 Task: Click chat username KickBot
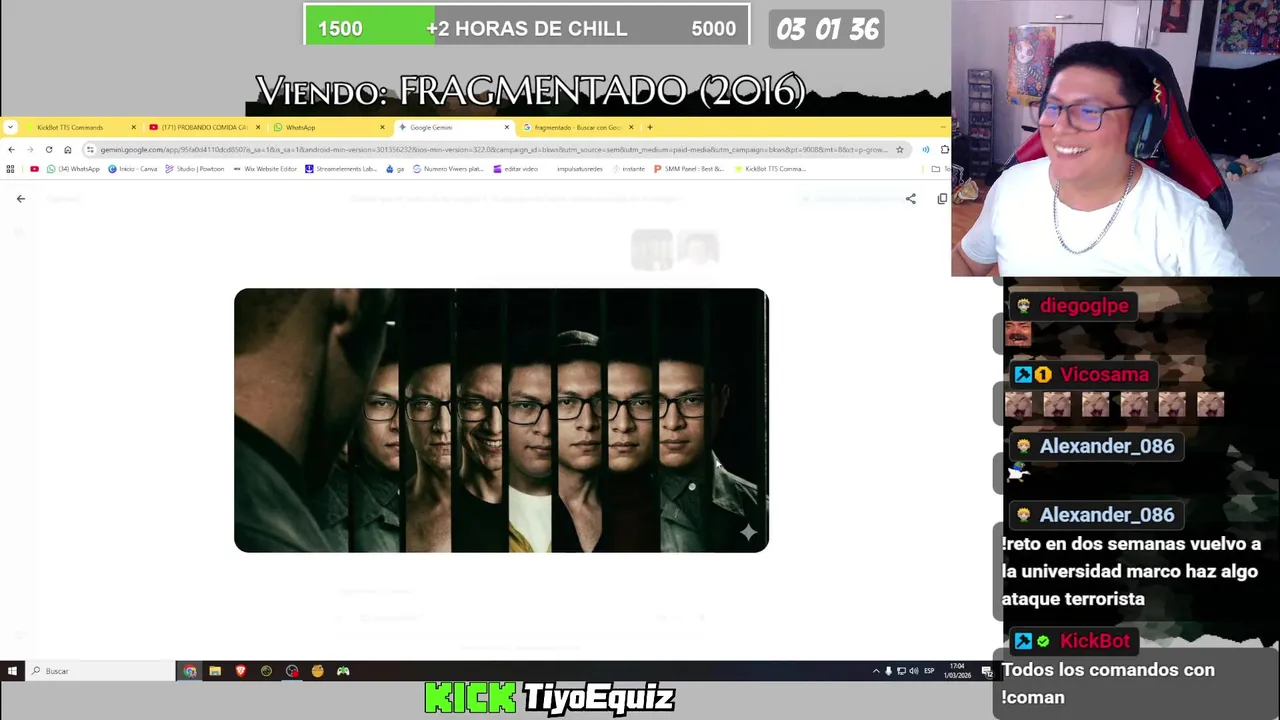click(x=1095, y=641)
